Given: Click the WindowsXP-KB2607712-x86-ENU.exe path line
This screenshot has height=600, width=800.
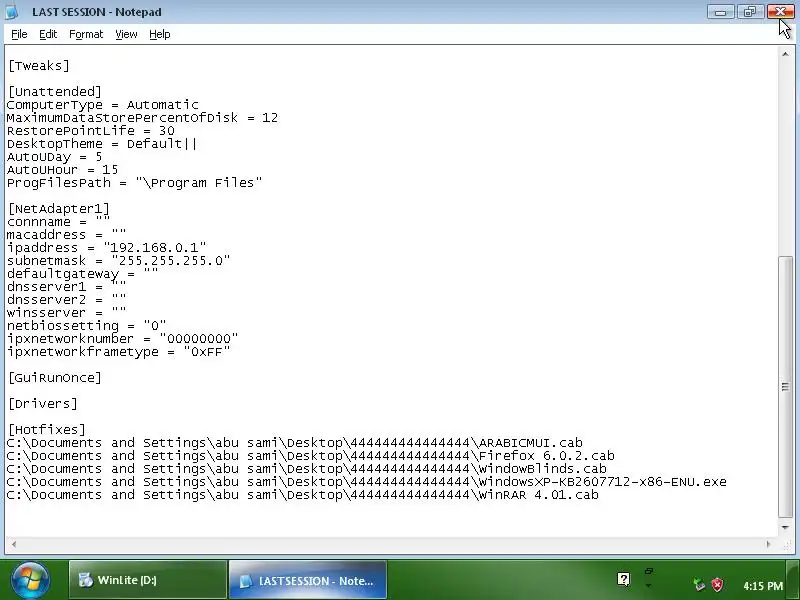Looking at the screenshot, I should click(x=366, y=482).
